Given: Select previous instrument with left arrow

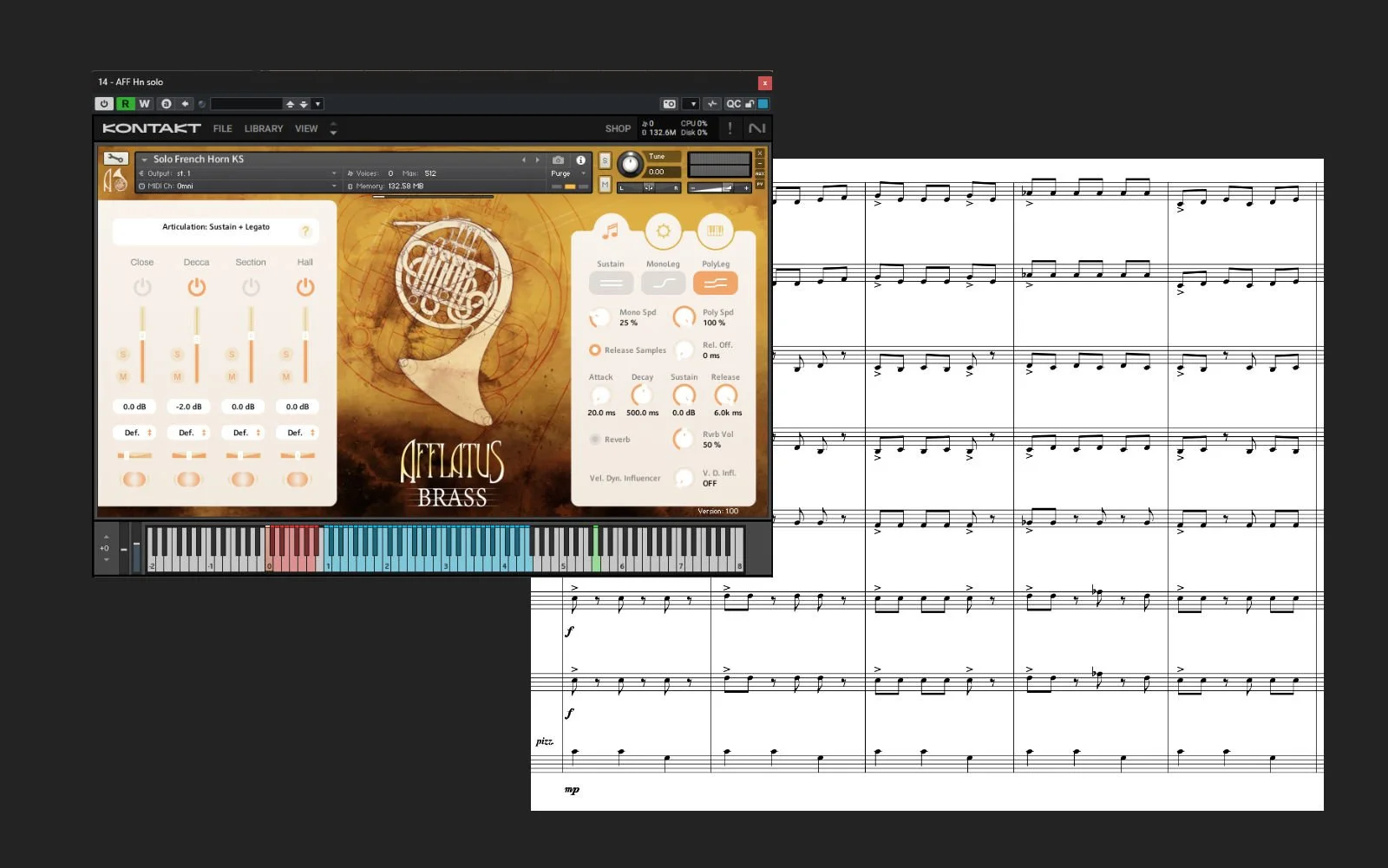Looking at the screenshot, I should pyautogui.click(x=523, y=160).
